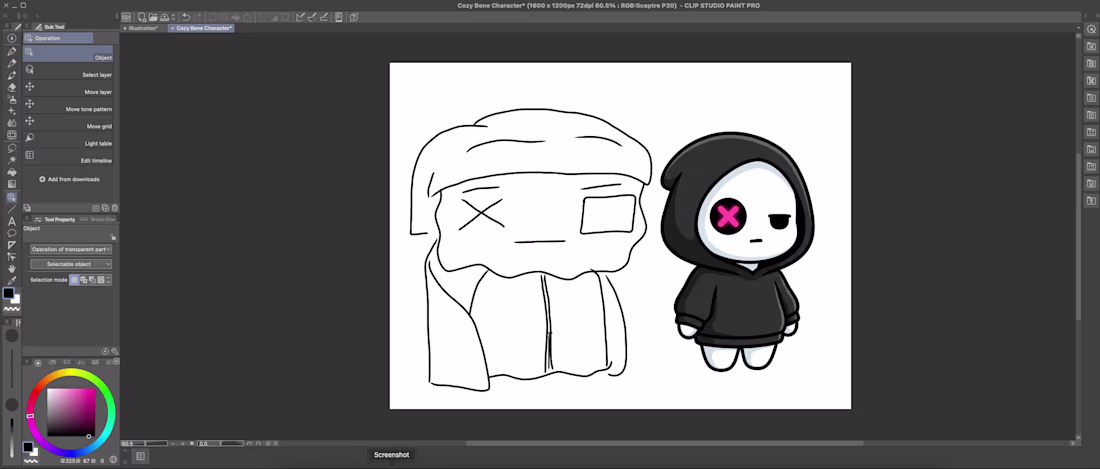Select the Eraser tool in the toolbar
The width and height of the screenshot is (1100, 469).
coord(12,87)
